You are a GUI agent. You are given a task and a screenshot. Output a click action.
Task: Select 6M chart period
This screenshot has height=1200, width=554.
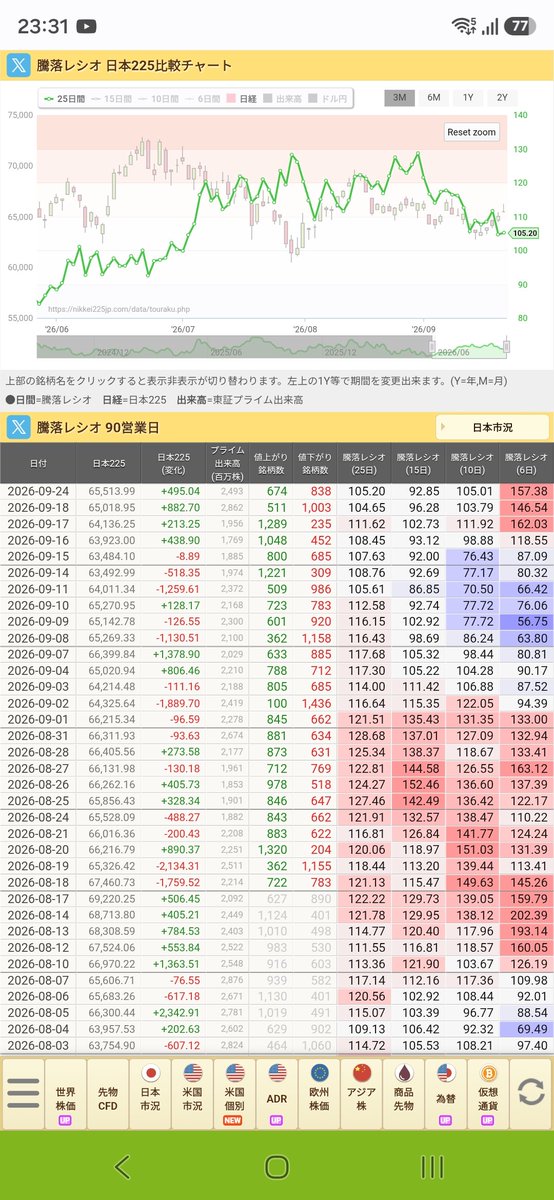tap(434, 98)
